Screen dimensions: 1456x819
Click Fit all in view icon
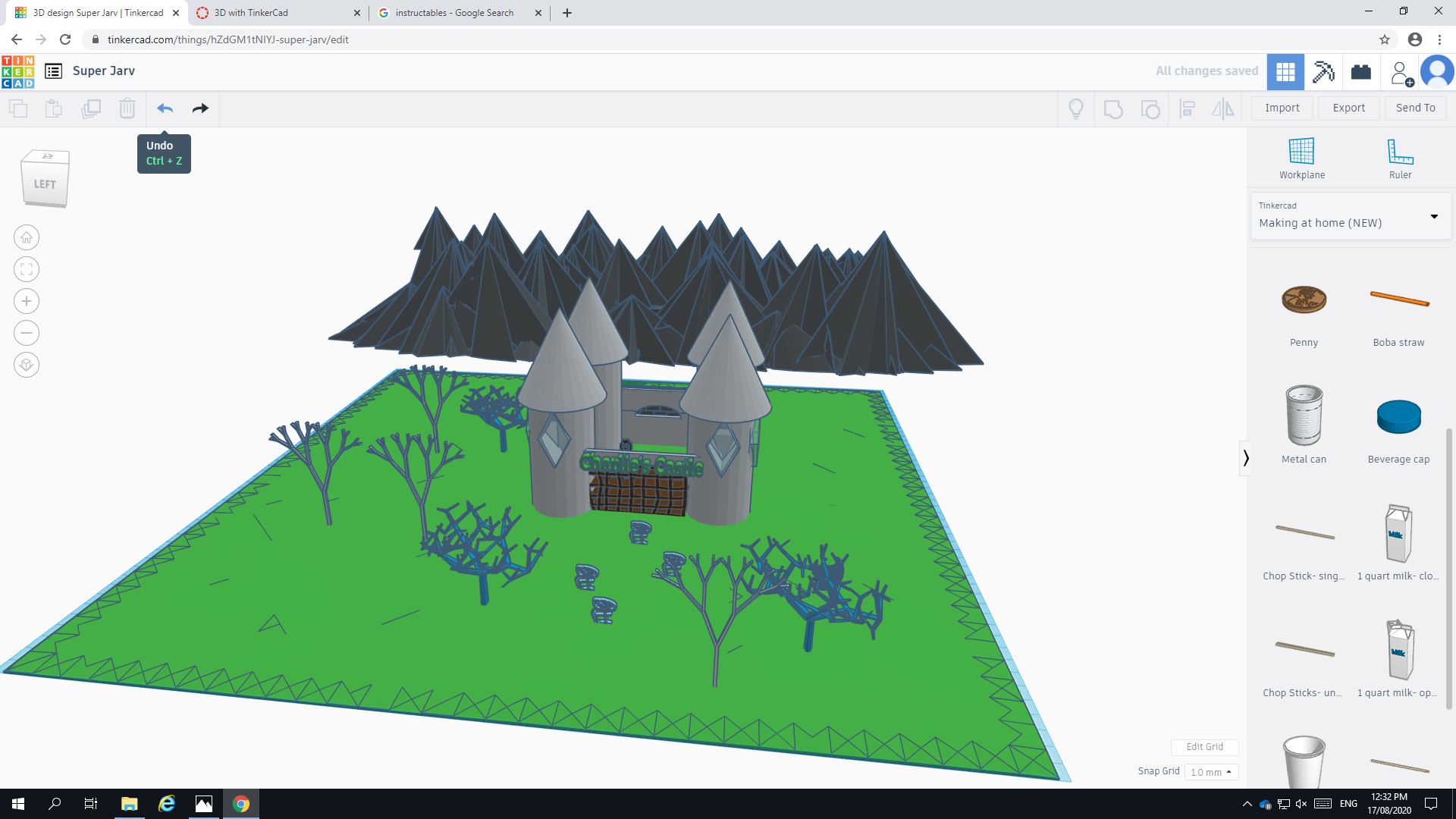tap(27, 269)
